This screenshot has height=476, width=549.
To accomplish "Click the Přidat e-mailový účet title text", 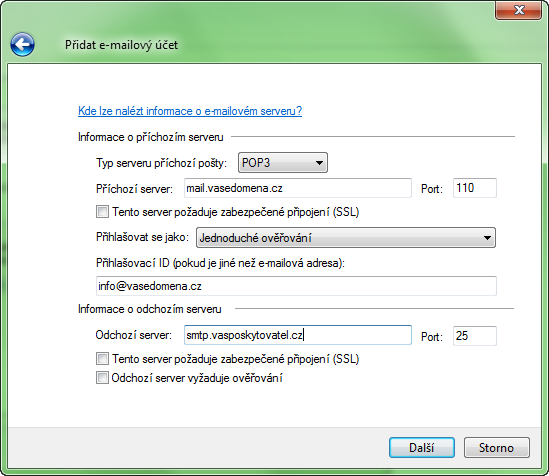I will click(121, 45).
